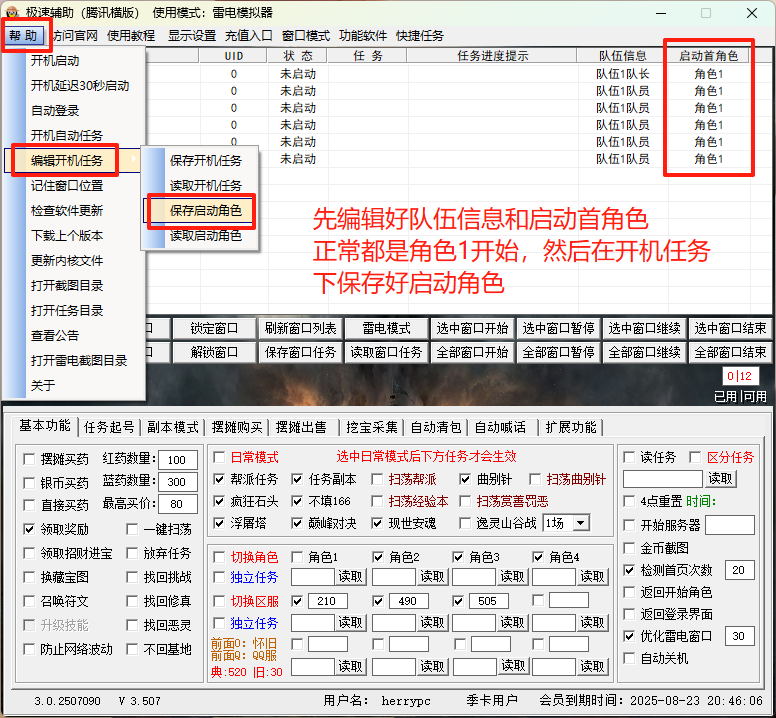Enable the 自动关机 checkbox
Image resolution: width=776 pixels, height=718 pixels.
[629, 658]
